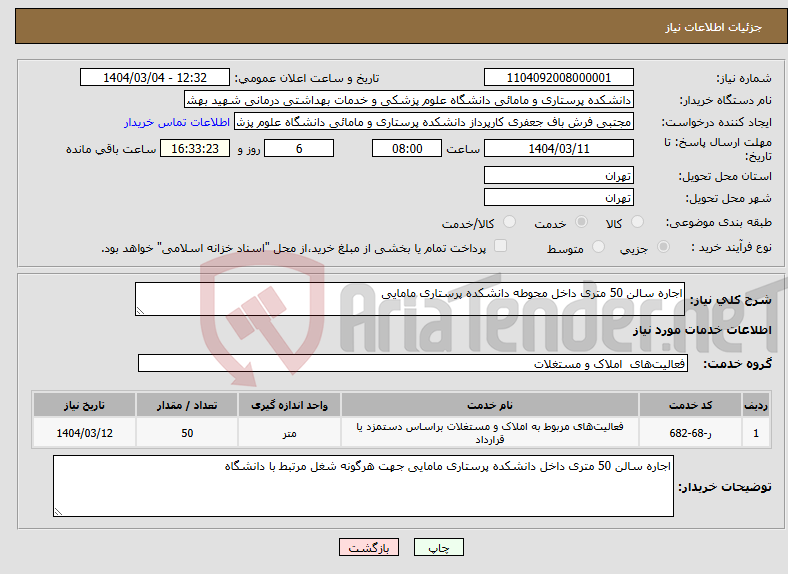Click the deadline date field 1404/03/11

(558, 148)
